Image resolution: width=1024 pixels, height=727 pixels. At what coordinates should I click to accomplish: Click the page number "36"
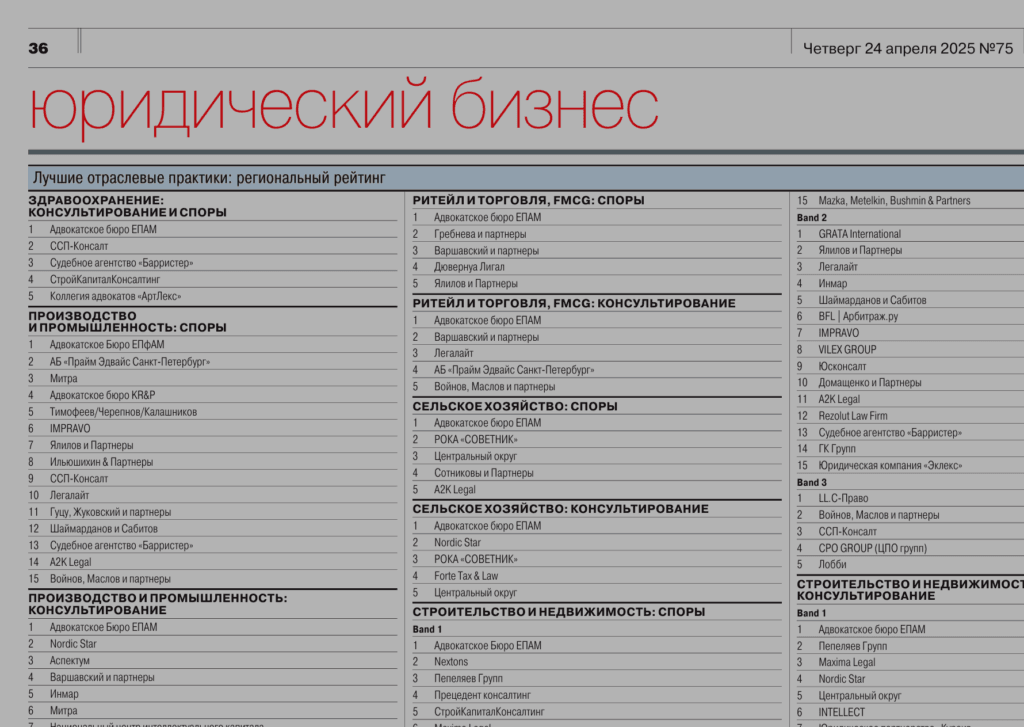click(39, 48)
